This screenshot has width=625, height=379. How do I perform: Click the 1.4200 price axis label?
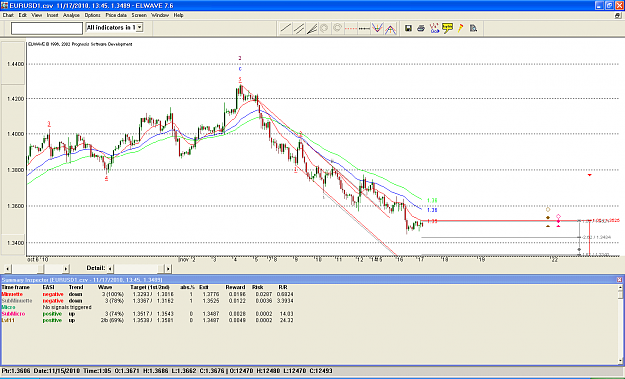tap(16, 98)
